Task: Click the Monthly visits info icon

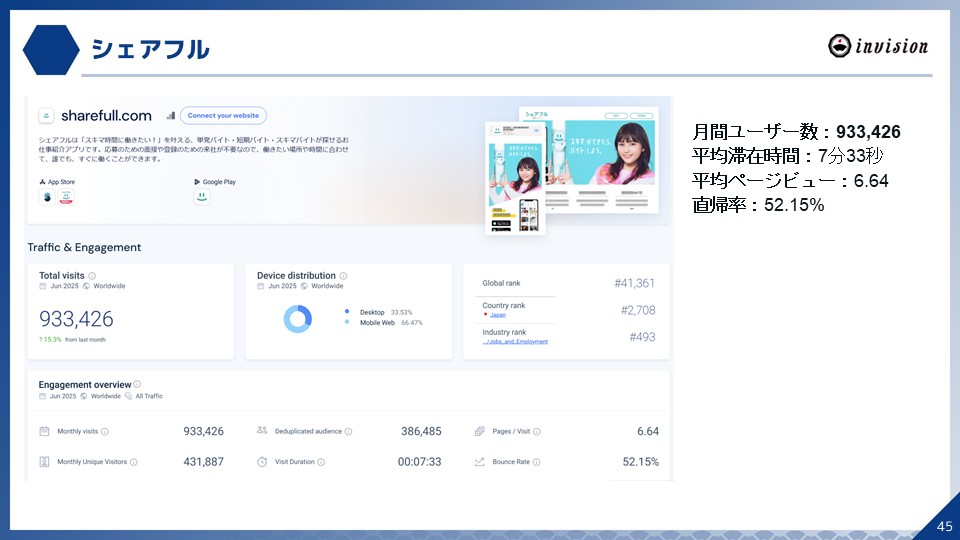Action: tap(105, 432)
